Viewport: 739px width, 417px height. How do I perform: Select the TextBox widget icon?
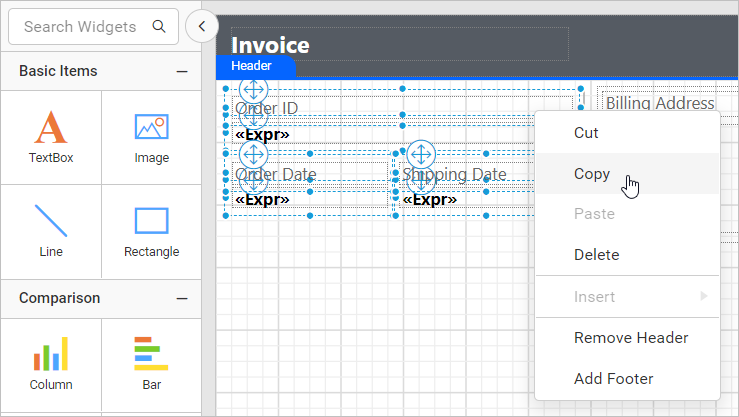(50, 128)
